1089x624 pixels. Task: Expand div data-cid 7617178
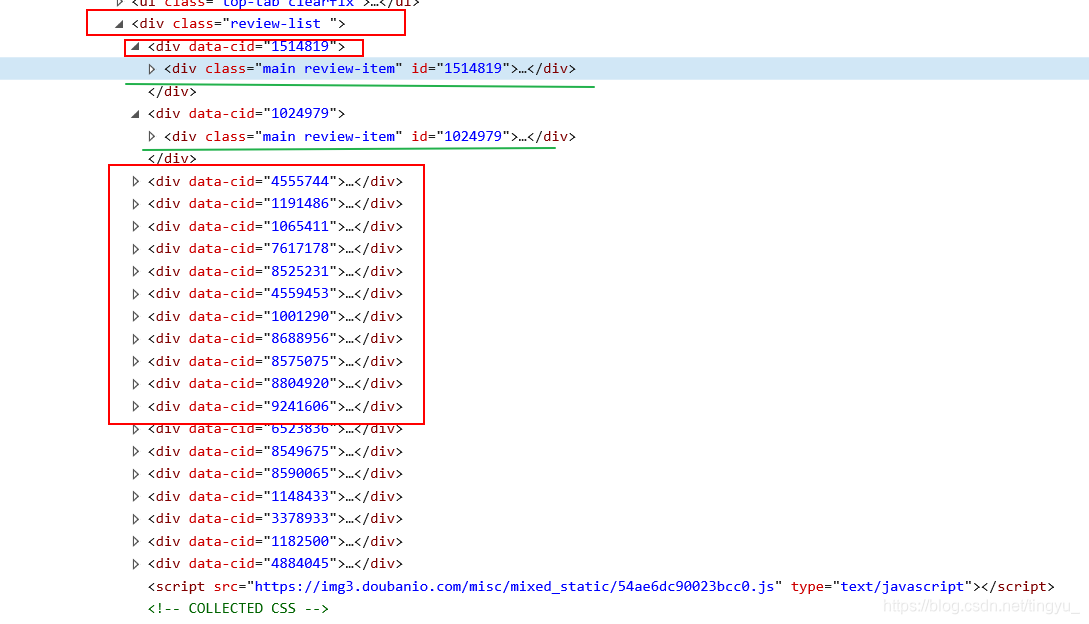tap(135, 249)
